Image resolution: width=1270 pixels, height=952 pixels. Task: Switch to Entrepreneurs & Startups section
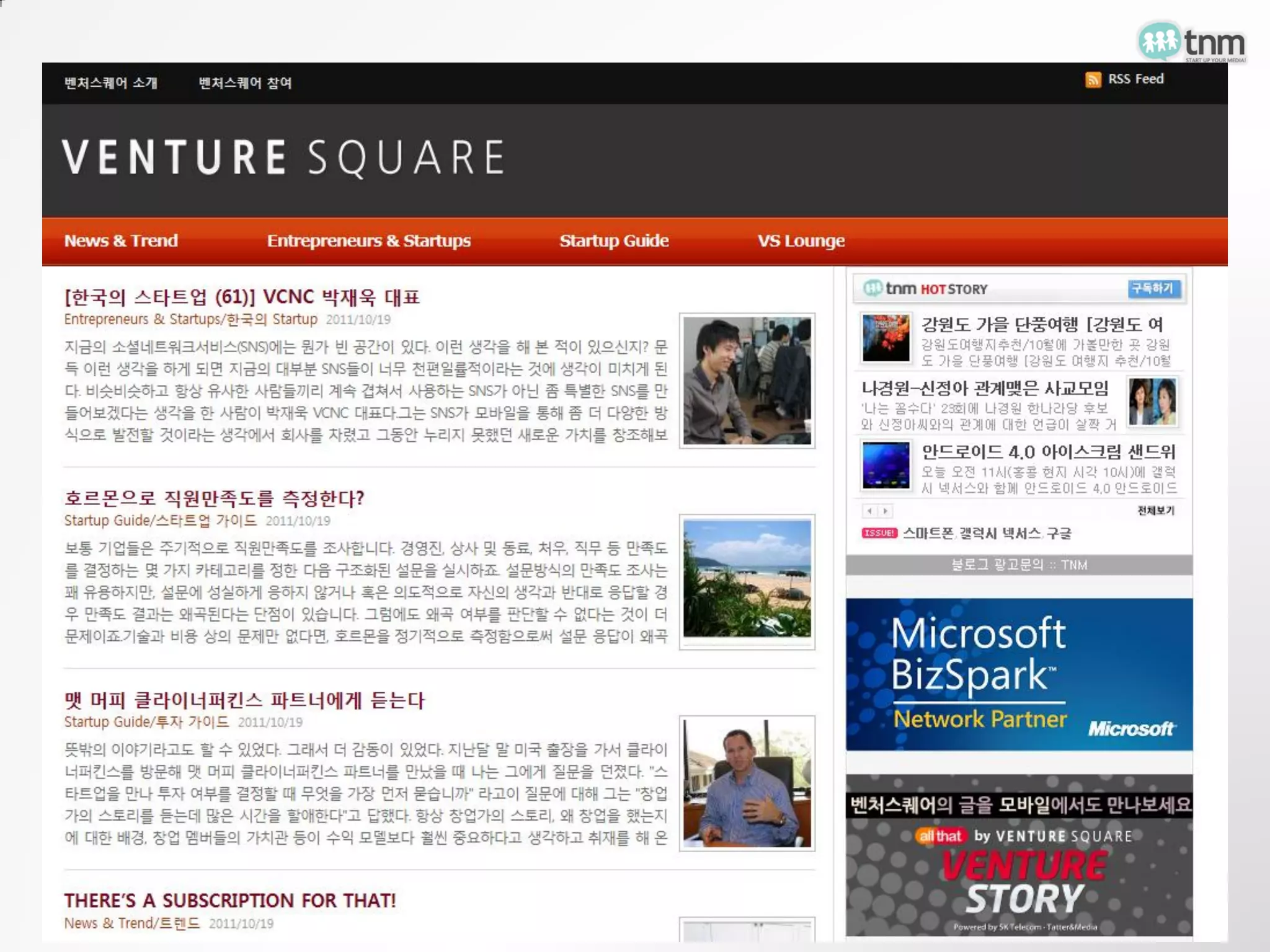(368, 240)
